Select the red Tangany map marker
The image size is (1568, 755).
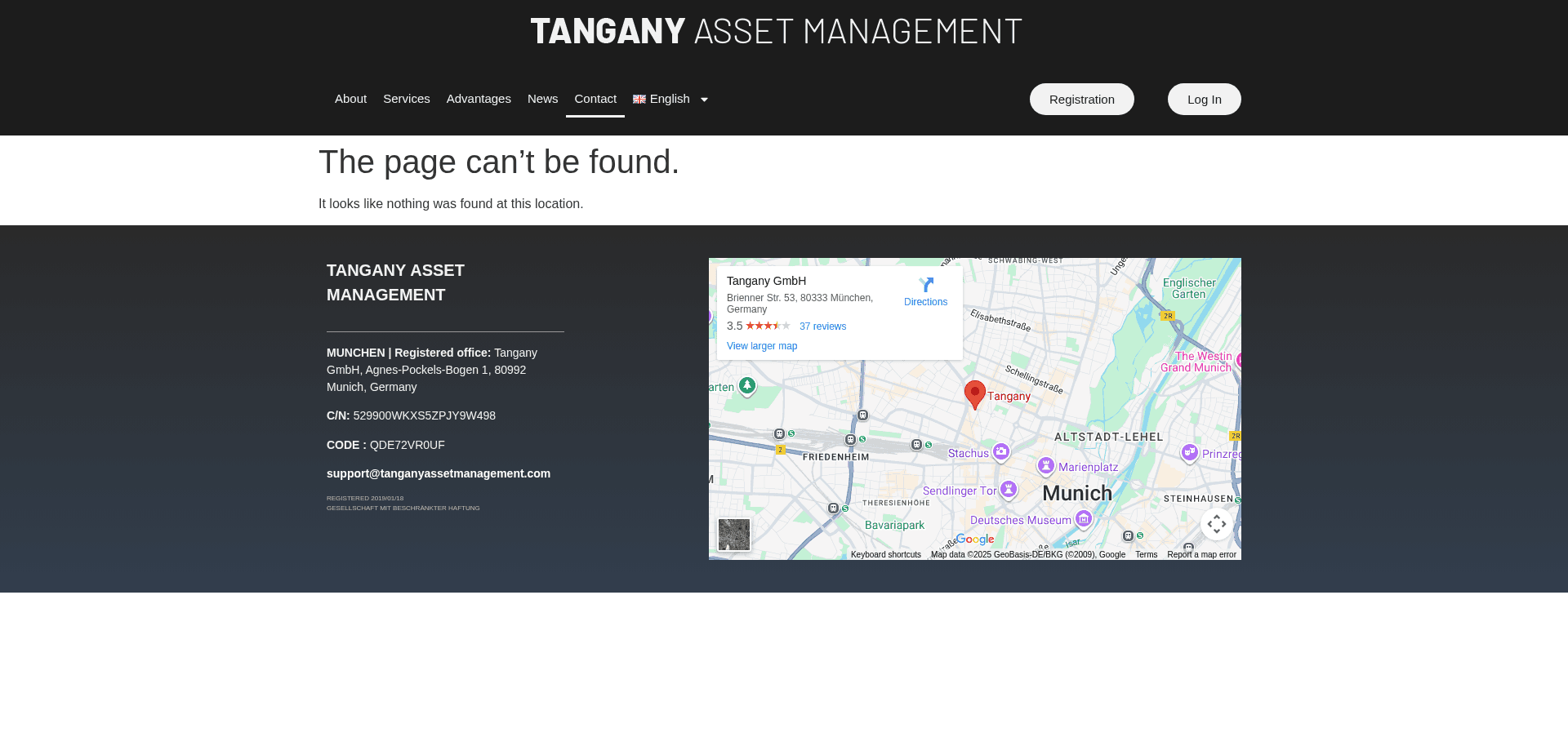point(974,393)
